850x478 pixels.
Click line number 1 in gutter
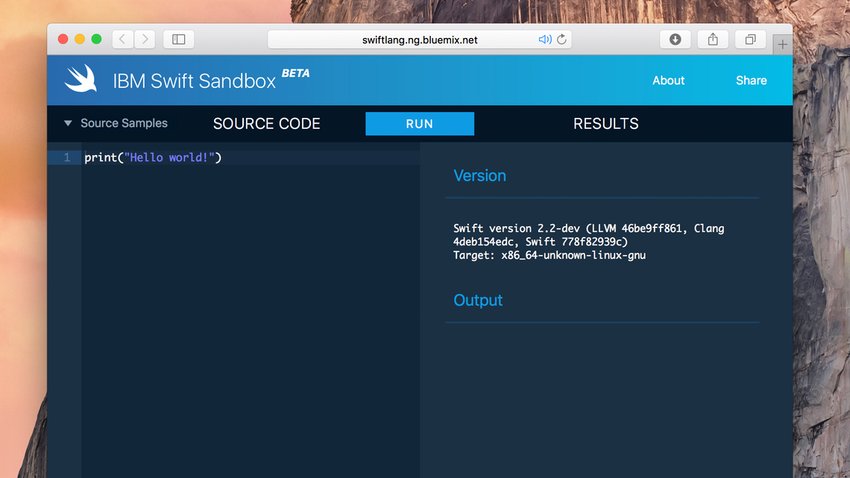pyautogui.click(x=67, y=158)
